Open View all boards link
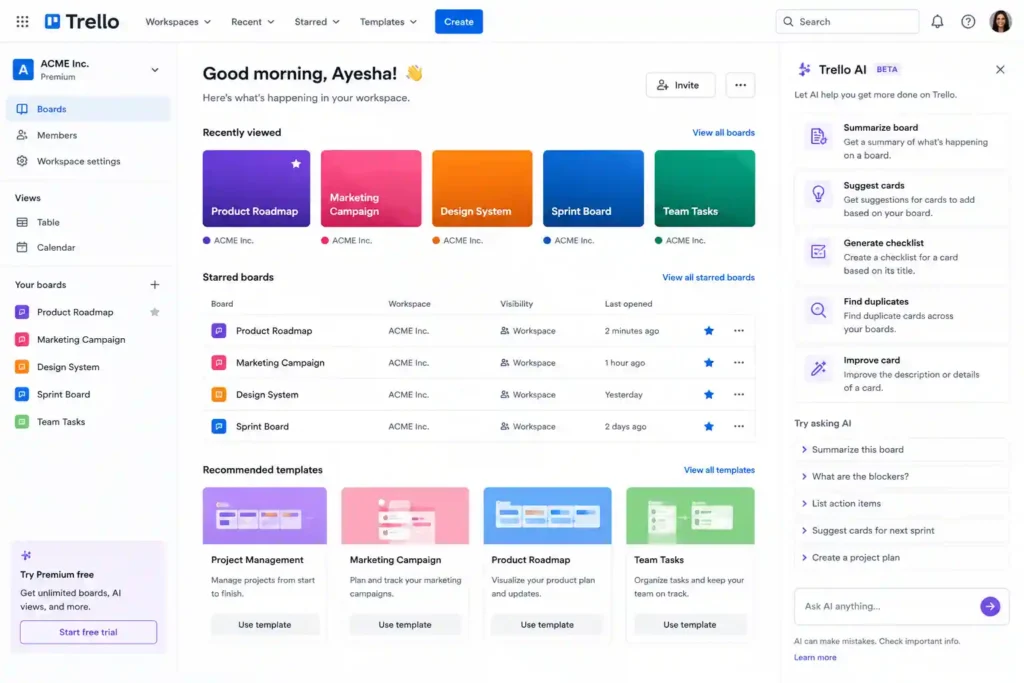 click(723, 133)
